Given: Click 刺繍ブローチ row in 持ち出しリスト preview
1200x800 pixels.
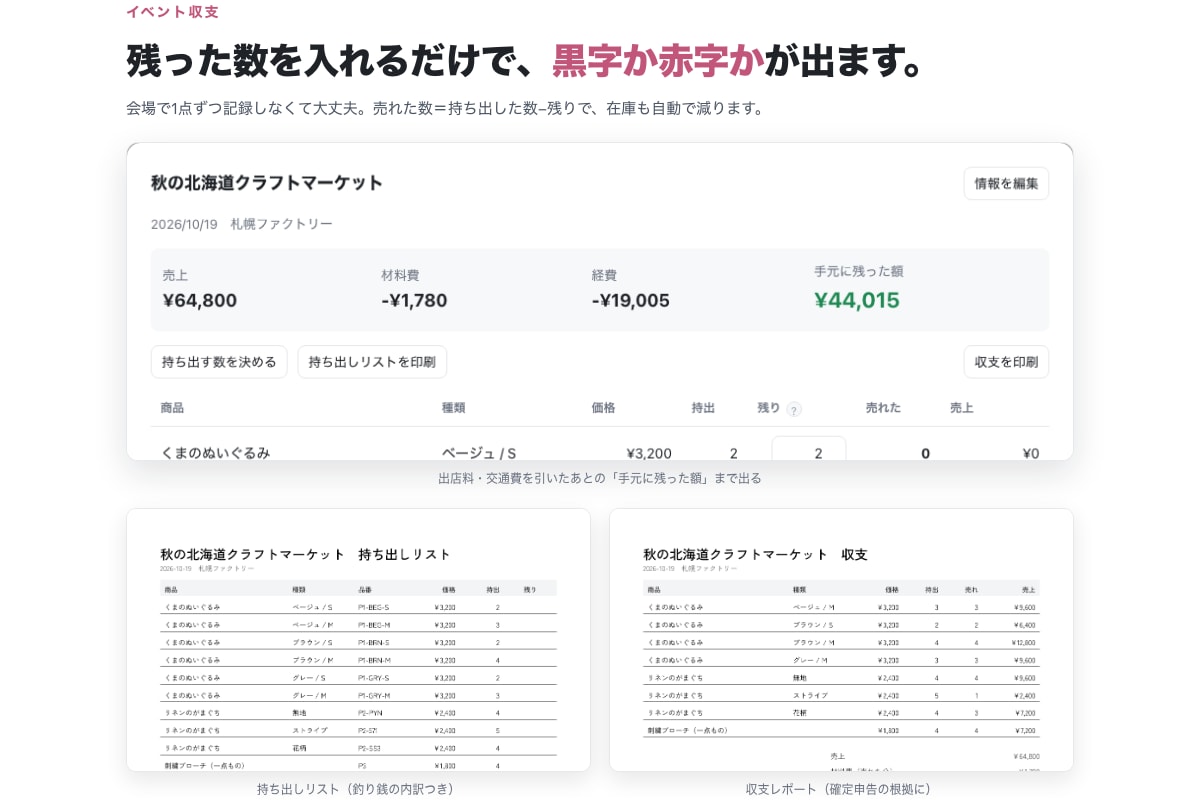Looking at the screenshot, I should click(x=358, y=765).
